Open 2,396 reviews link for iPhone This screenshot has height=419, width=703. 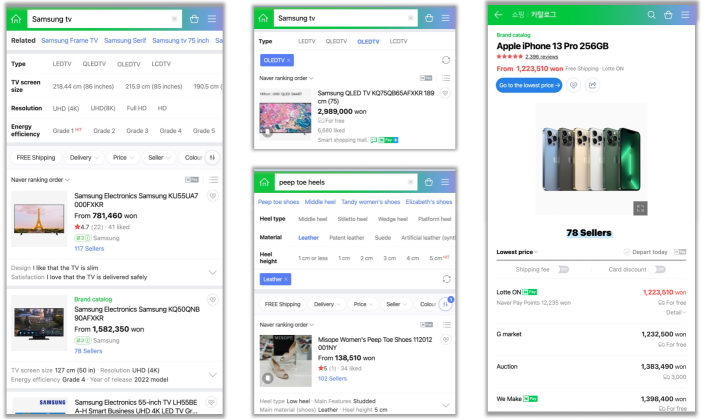542,56
